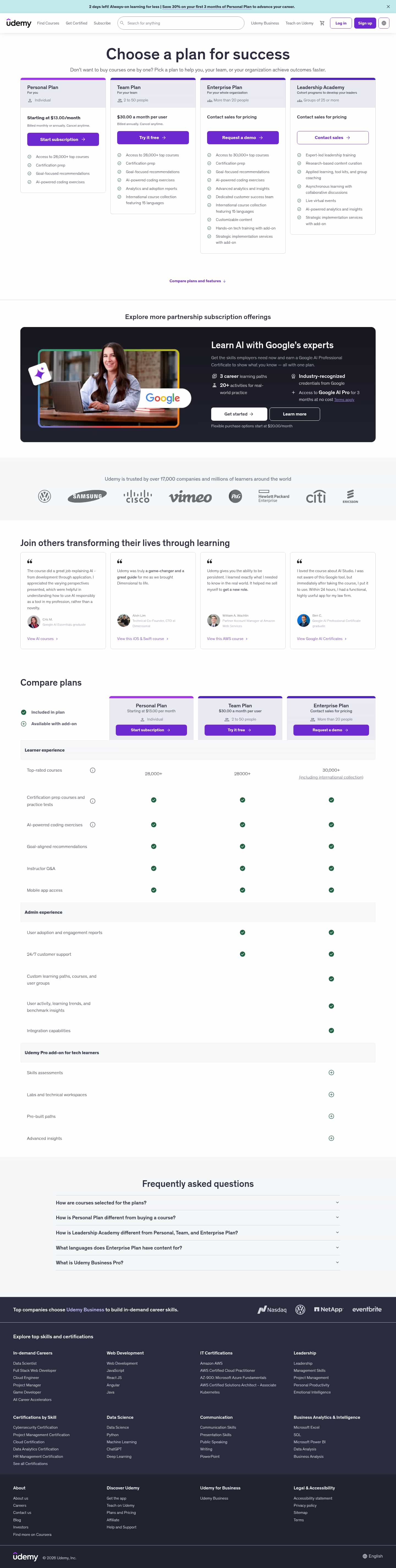Click info icon beside AI-powered coding exercises
The height and width of the screenshot is (1568, 396).
pyautogui.click(x=93, y=825)
